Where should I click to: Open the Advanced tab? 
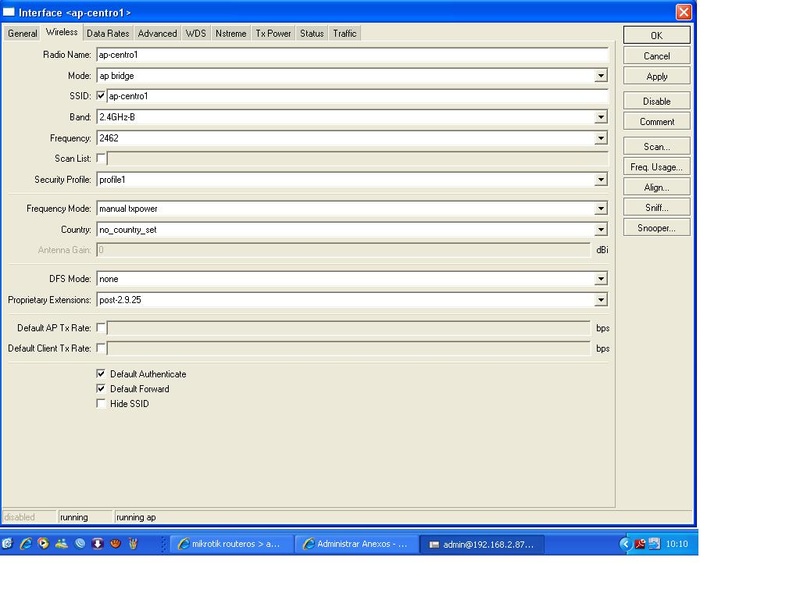point(157,33)
